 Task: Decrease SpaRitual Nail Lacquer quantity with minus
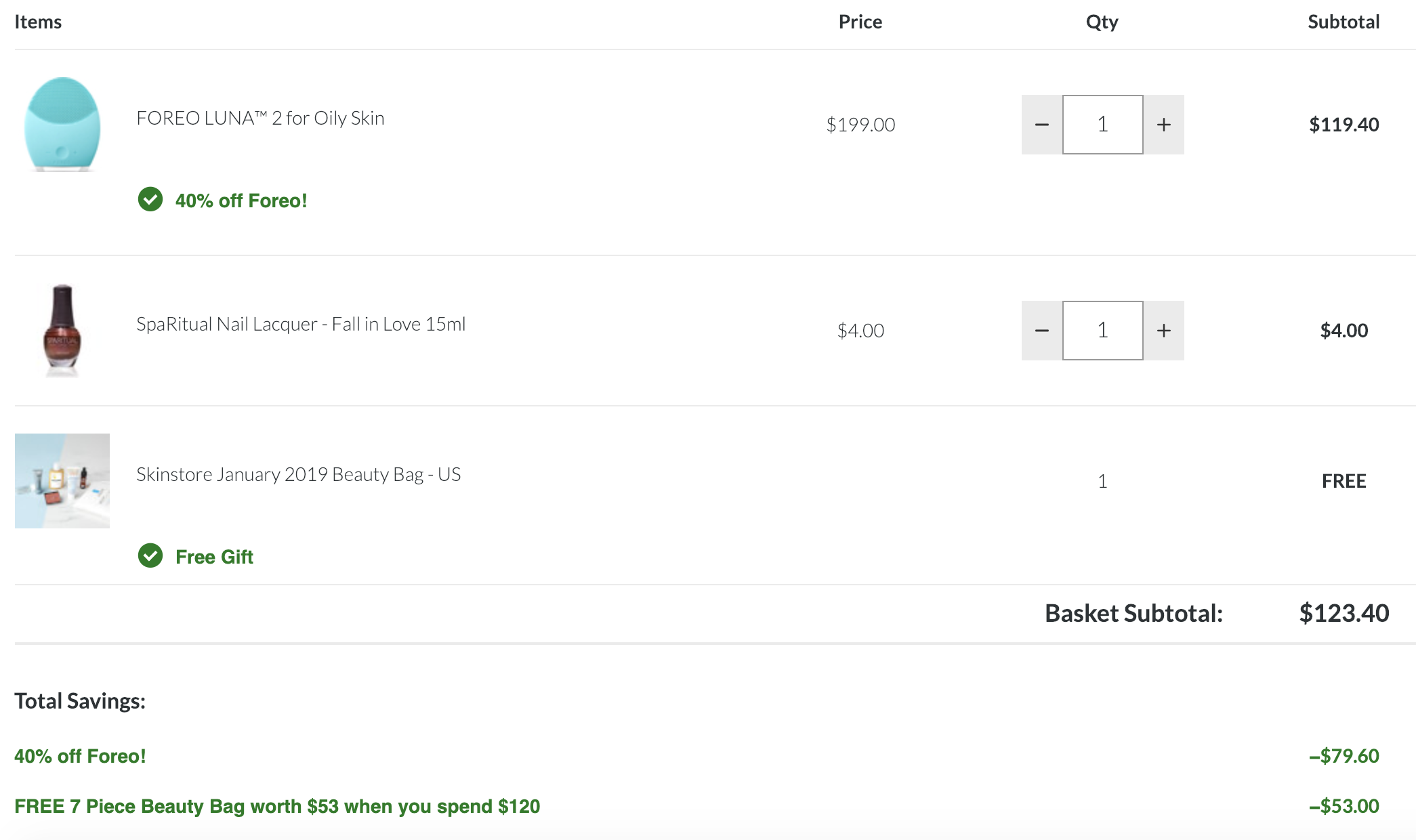coord(1042,331)
